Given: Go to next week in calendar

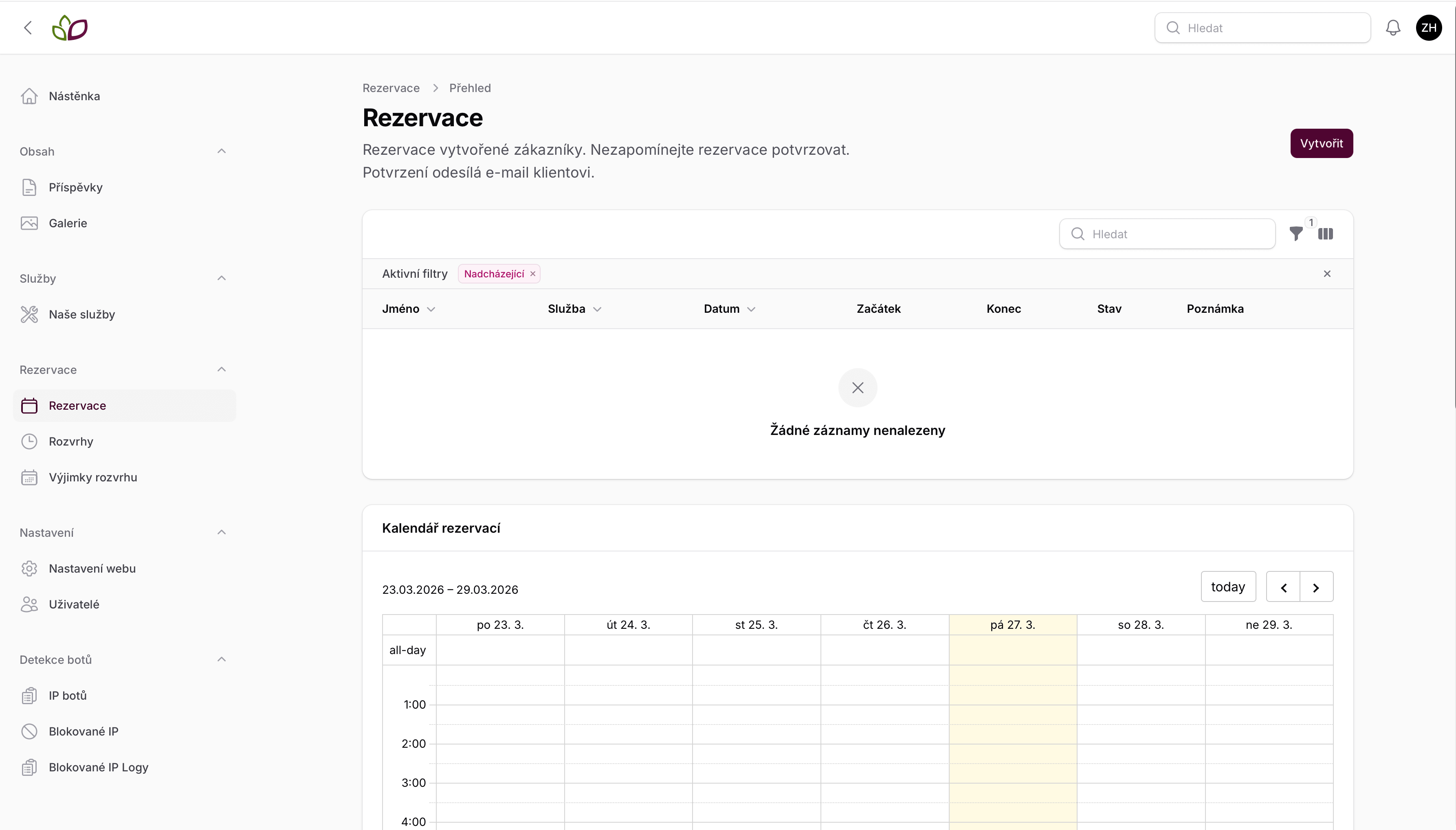Looking at the screenshot, I should pos(1316,587).
